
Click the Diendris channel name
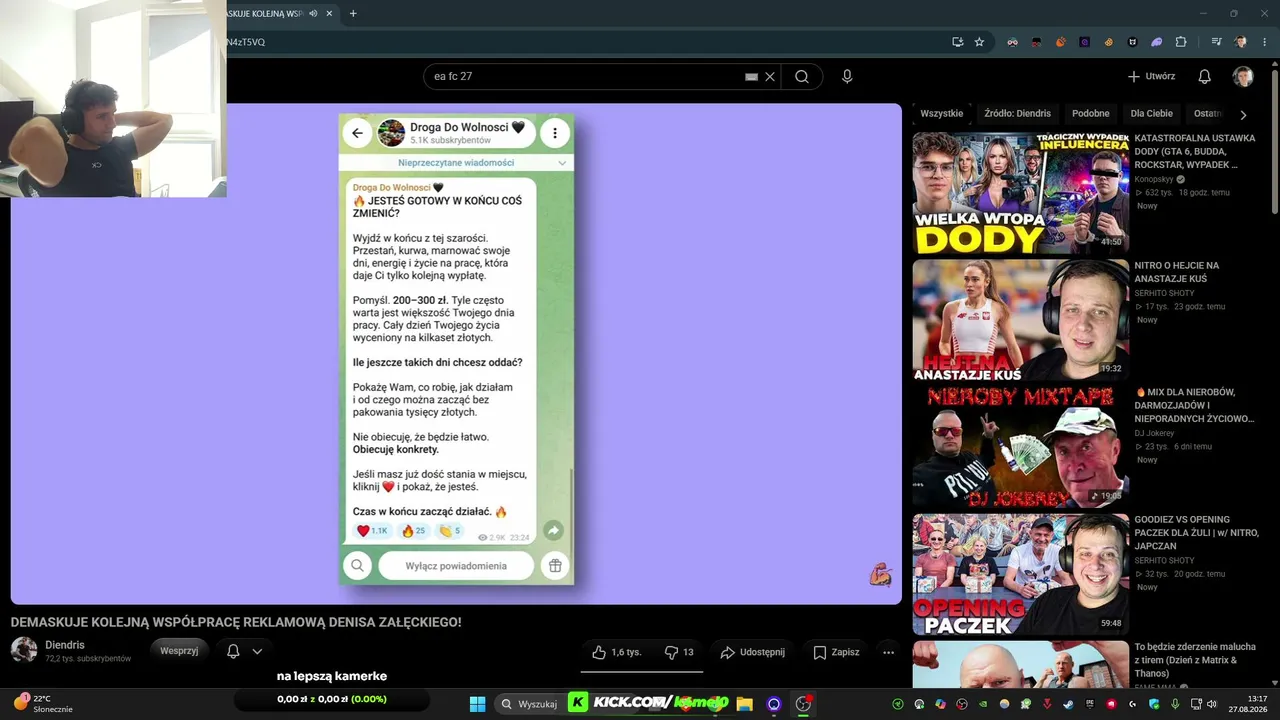point(65,645)
